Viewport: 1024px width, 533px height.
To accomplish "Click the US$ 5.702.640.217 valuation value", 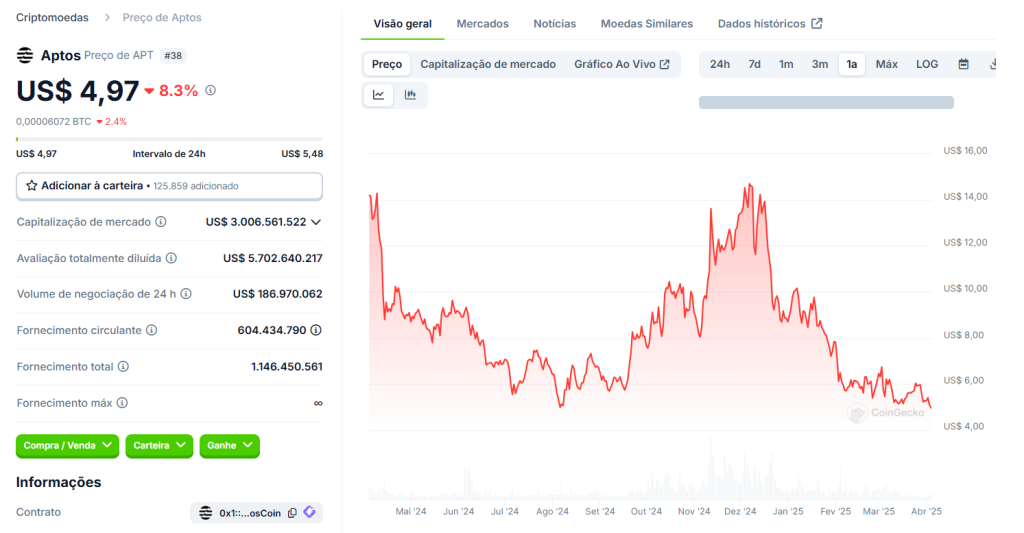I will [x=272, y=258].
